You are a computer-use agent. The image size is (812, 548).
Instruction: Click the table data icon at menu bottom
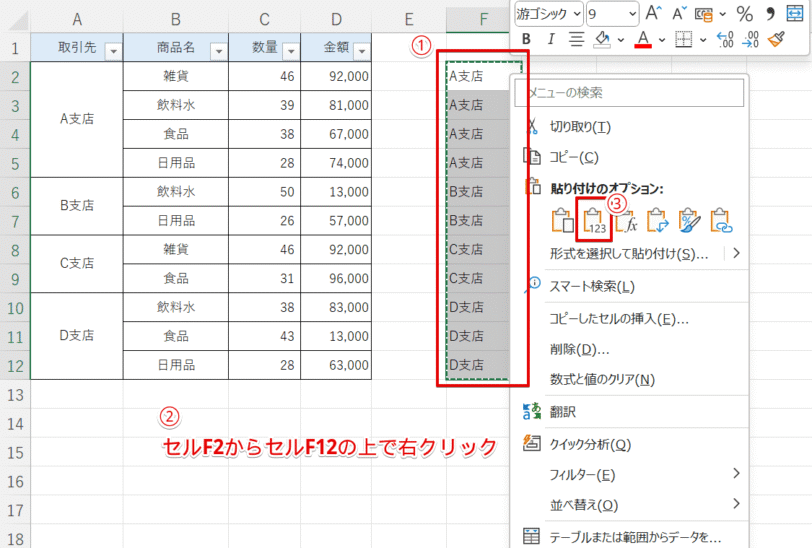pyautogui.click(x=532, y=537)
